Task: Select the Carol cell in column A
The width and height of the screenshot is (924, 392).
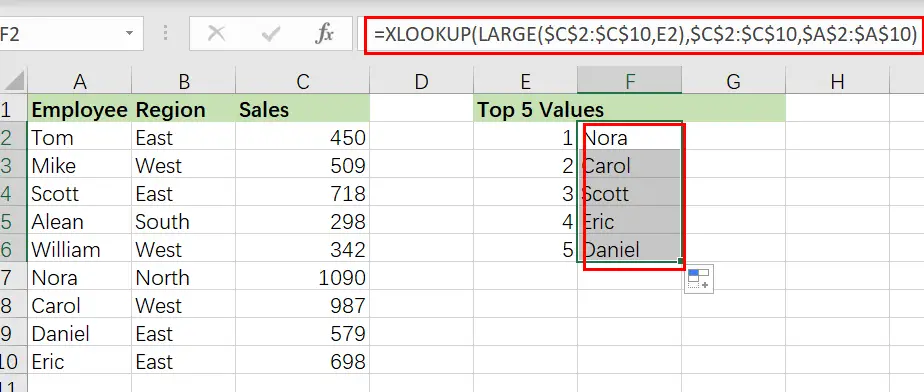Action: coord(80,304)
